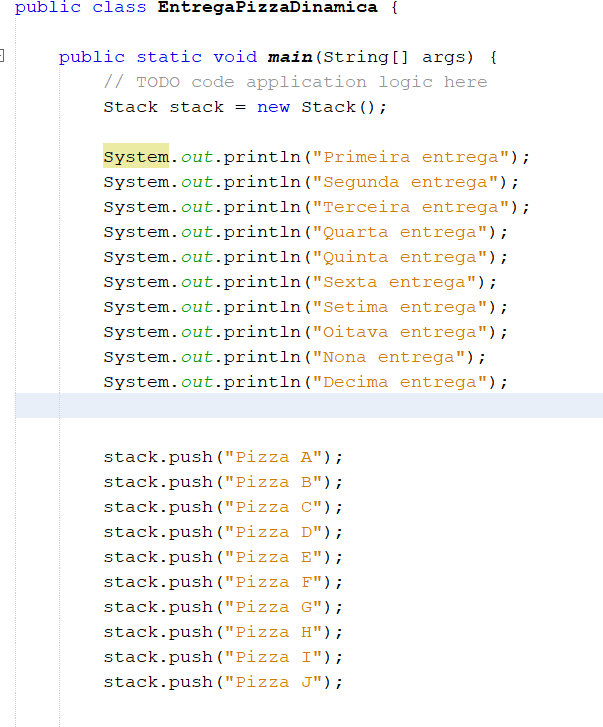603x727 pixels.
Task: Click stack.push on the Pizza H line
Action: (158, 633)
